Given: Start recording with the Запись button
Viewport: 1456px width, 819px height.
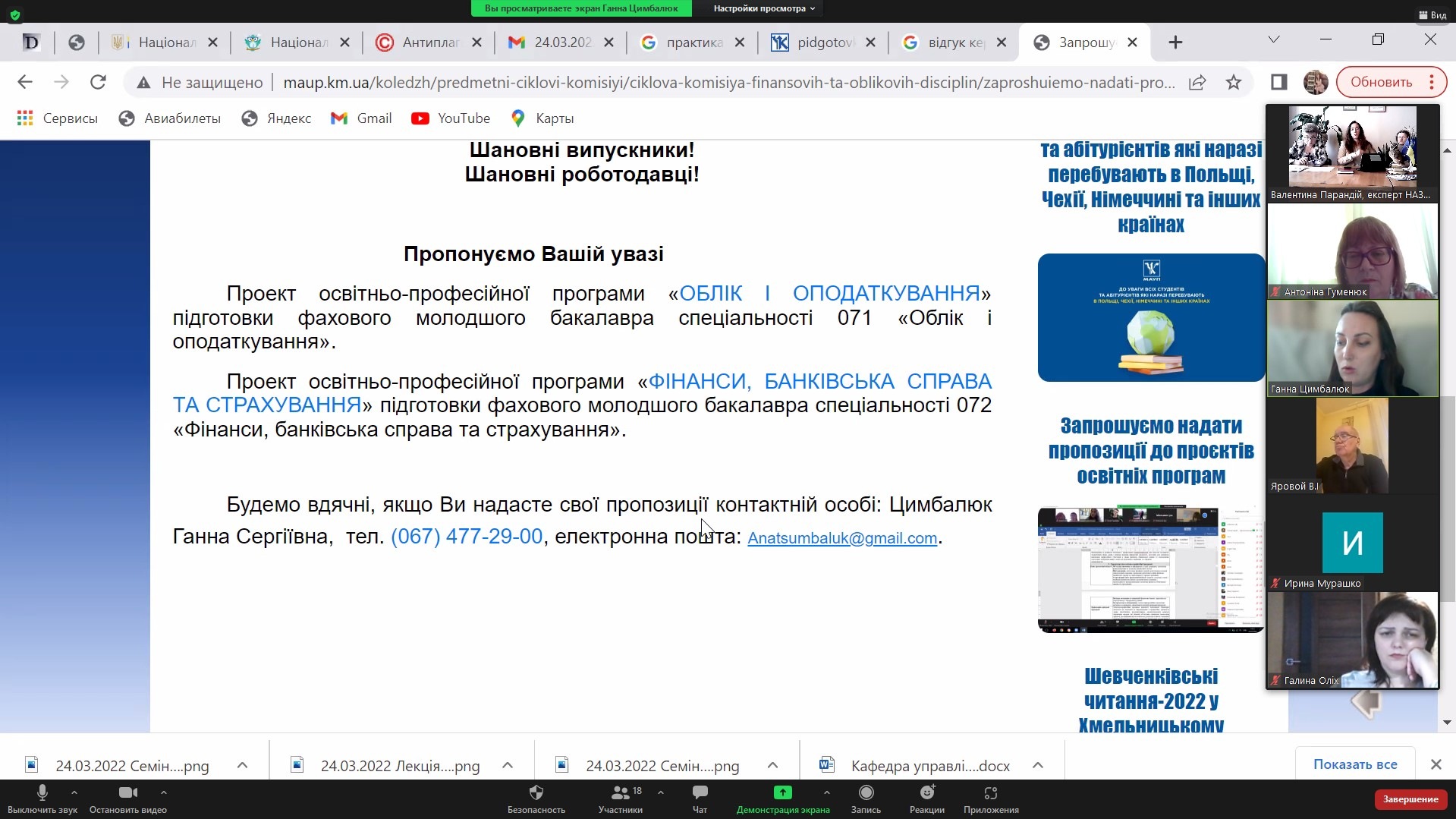Looking at the screenshot, I should [x=866, y=799].
